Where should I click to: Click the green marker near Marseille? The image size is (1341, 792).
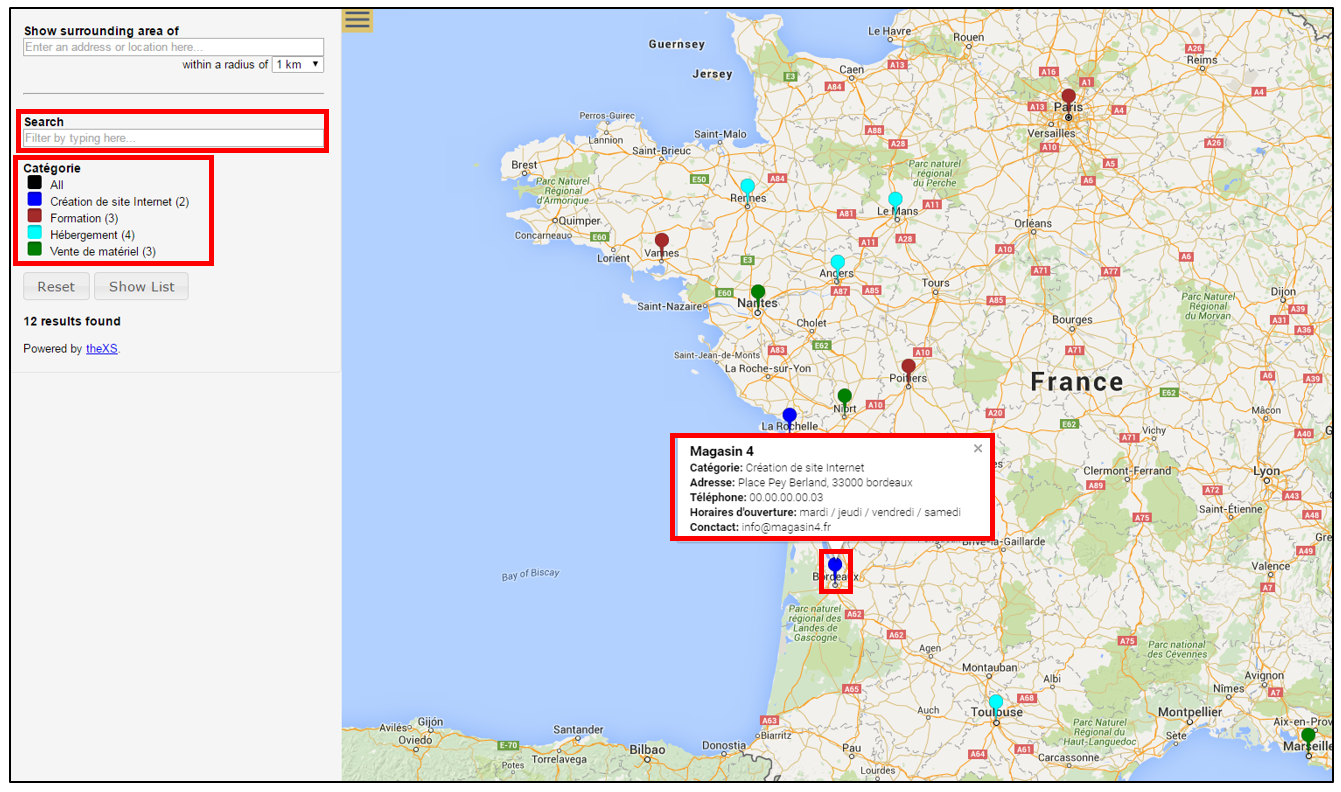click(x=1308, y=734)
